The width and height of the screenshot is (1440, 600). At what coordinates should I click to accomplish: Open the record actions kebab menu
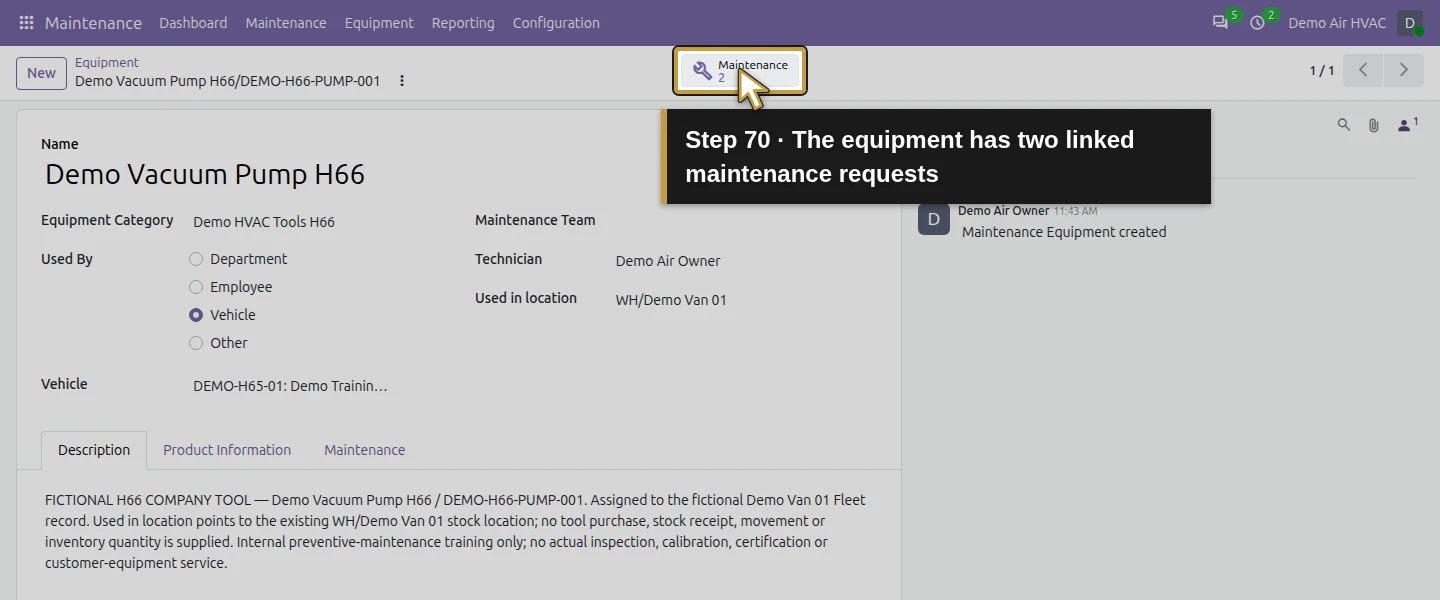pos(402,81)
